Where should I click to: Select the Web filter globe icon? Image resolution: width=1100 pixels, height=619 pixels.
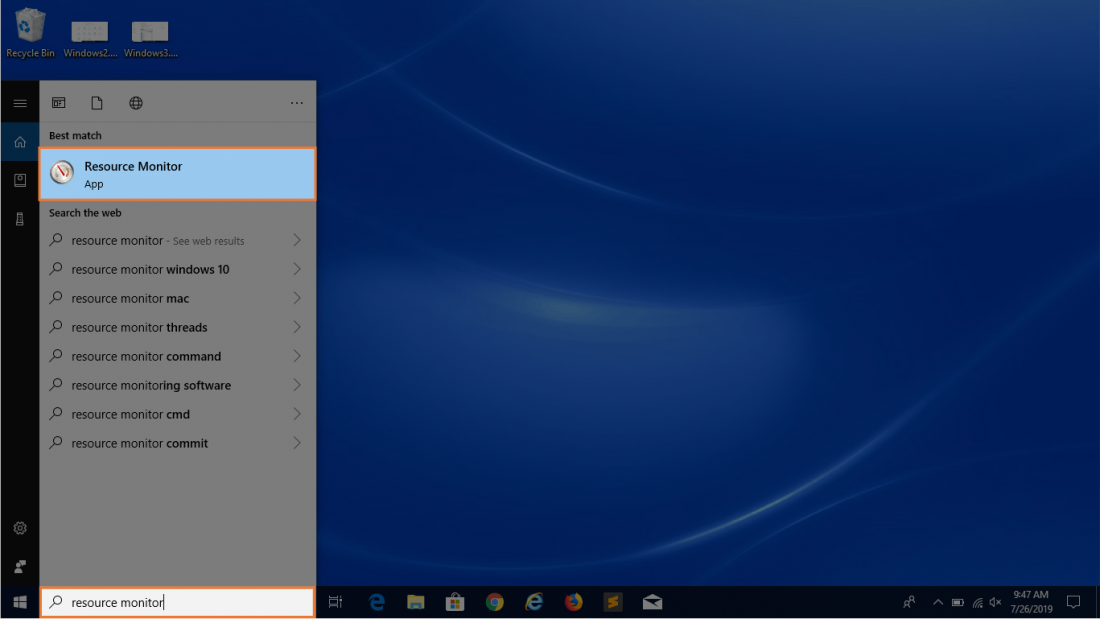136,103
